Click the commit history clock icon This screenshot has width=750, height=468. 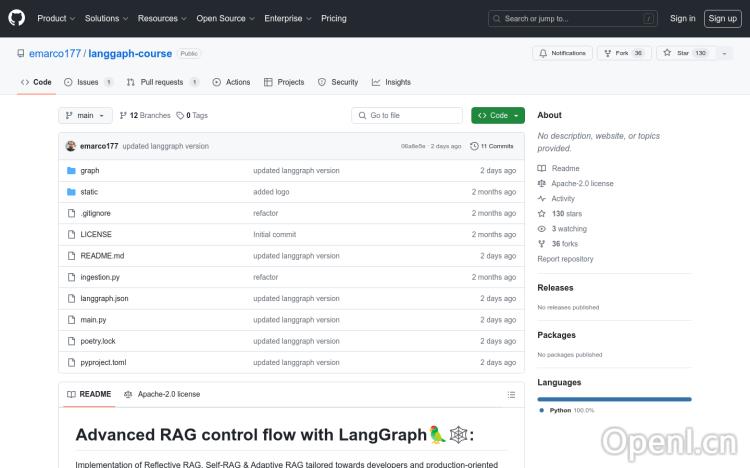click(x=475, y=146)
